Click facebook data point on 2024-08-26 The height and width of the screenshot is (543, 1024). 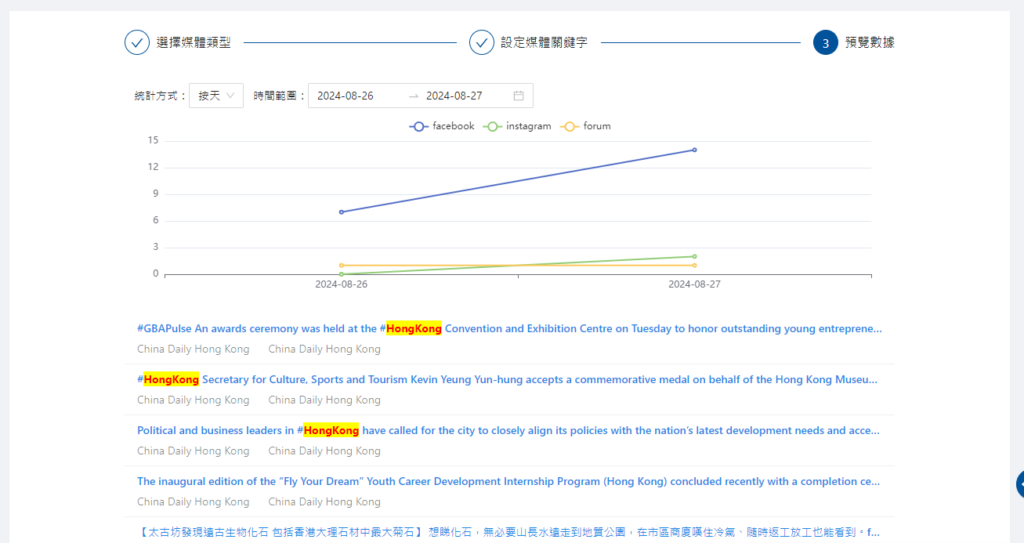click(x=341, y=212)
